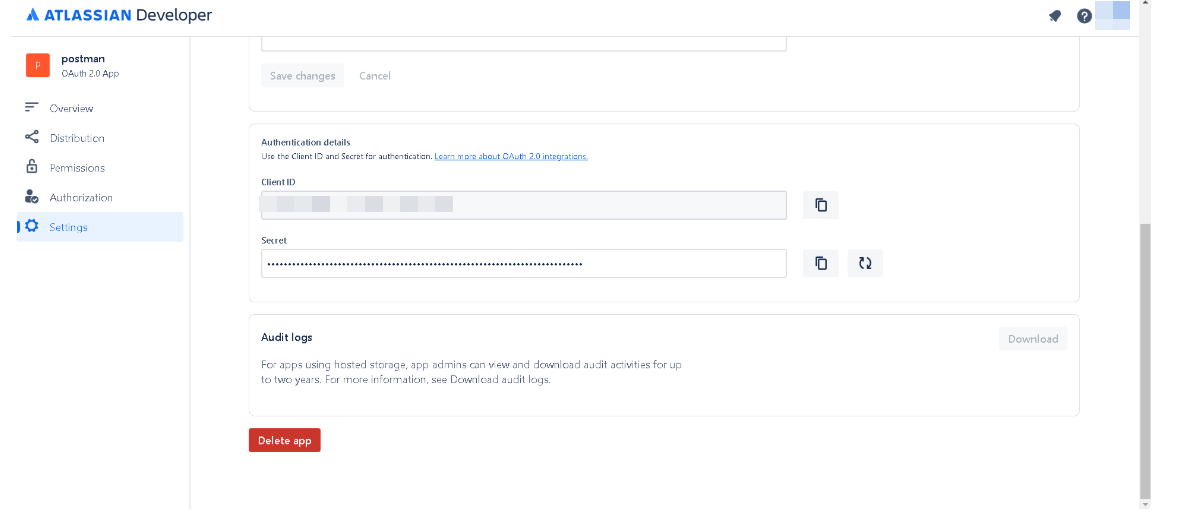Open the Permissions section
The image size is (1188, 527).
(x=77, y=168)
